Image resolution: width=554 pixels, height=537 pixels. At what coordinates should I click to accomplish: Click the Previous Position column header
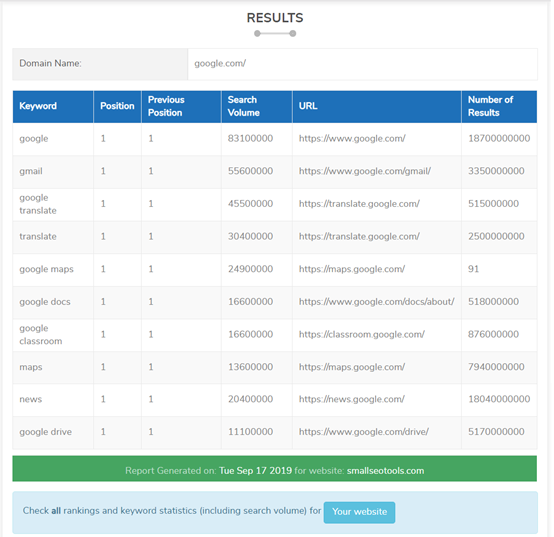pyautogui.click(x=166, y=106)
